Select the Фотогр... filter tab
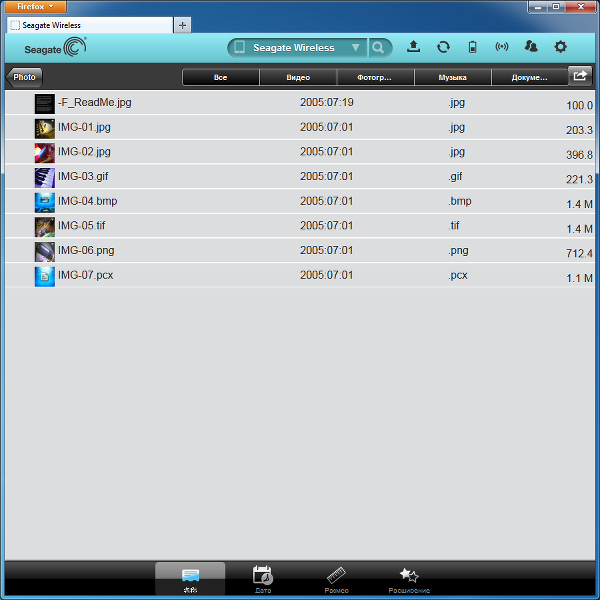This screenshot has width=600, height=600. tap(375, 77)
